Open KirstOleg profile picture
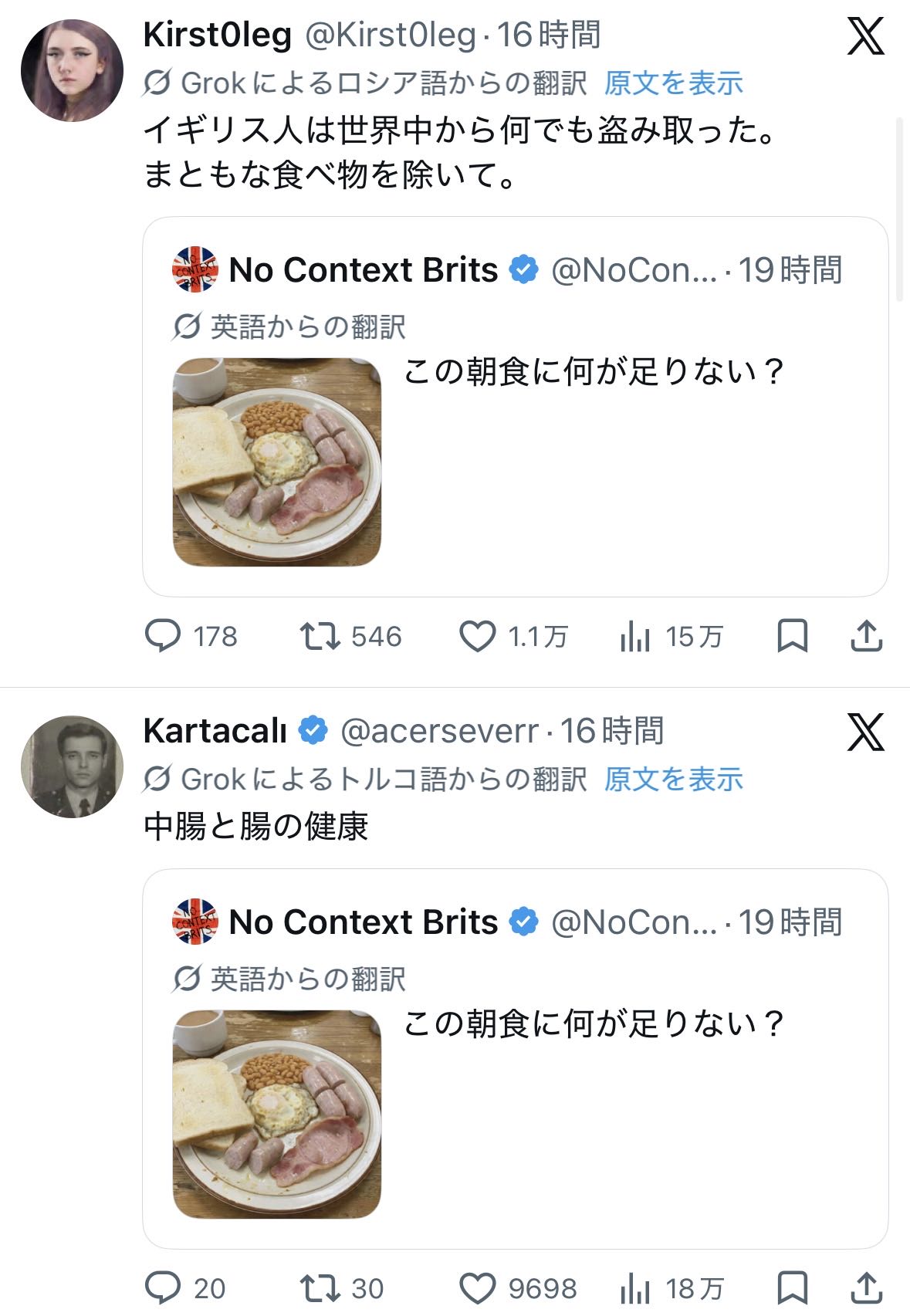 pos(72,71)
